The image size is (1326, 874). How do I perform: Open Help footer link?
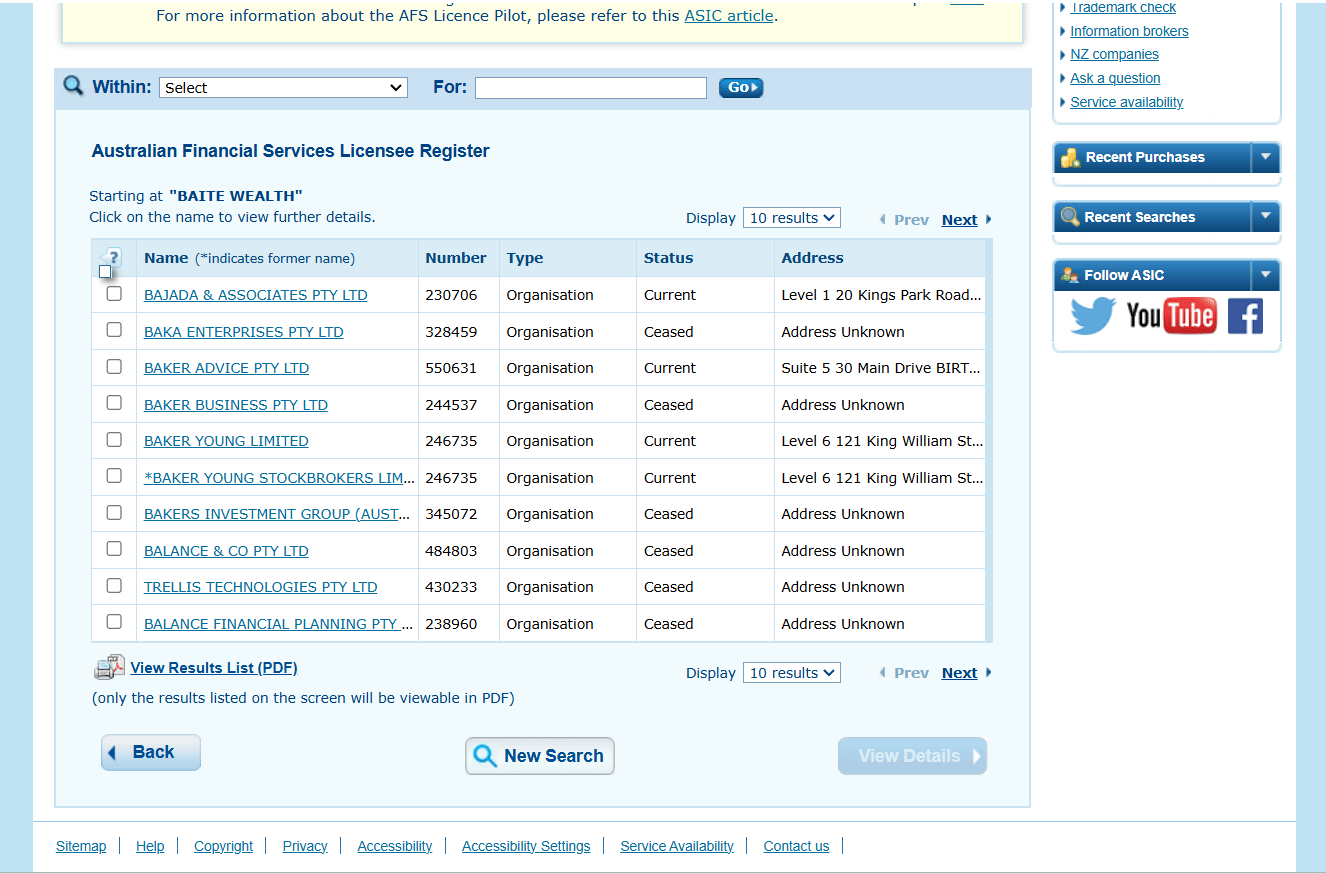coord(150,846)
